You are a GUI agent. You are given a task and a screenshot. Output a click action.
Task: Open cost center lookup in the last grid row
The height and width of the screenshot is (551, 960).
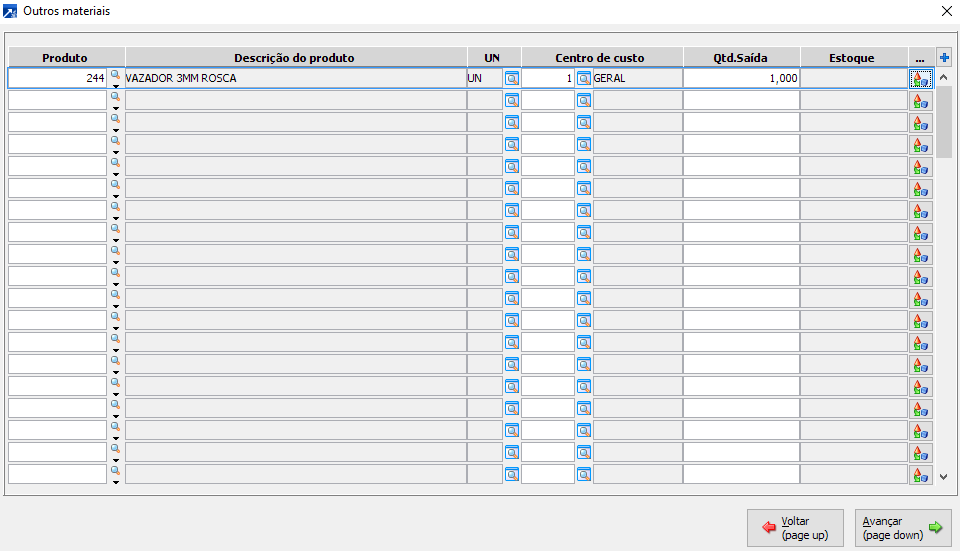584,474
